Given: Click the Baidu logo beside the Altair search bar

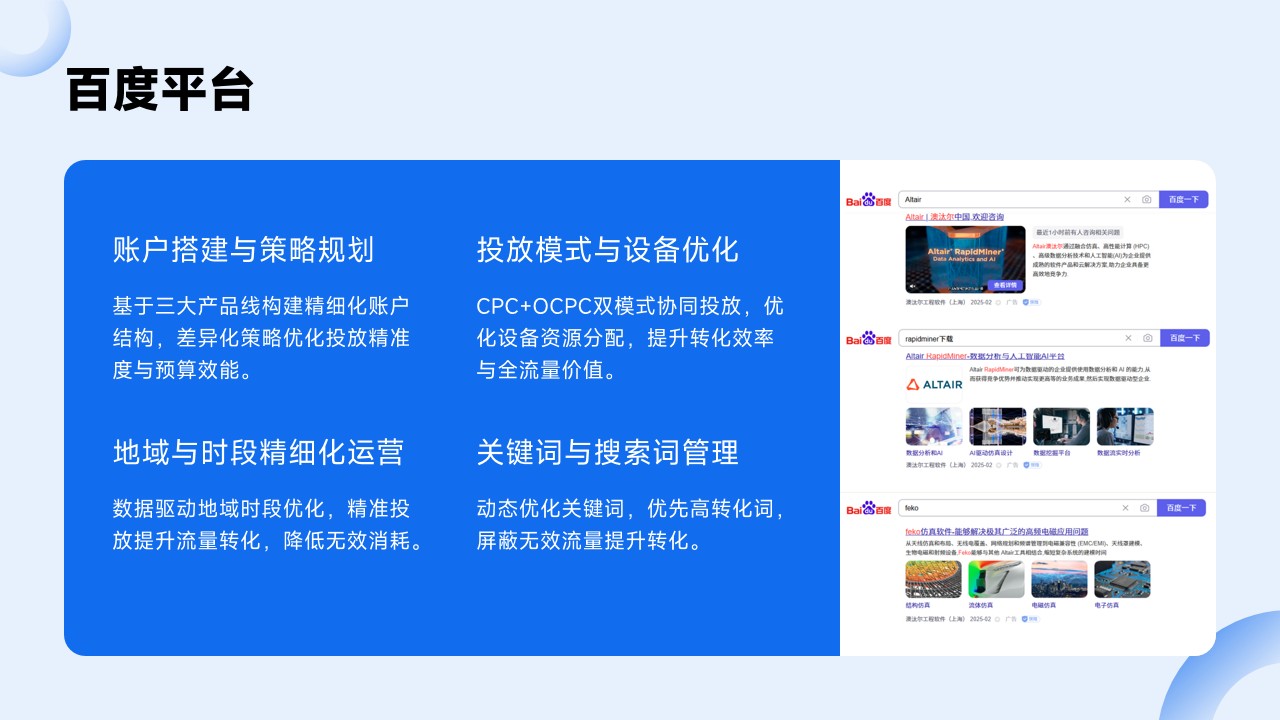Looking at the screenshot, I should 868,199.
